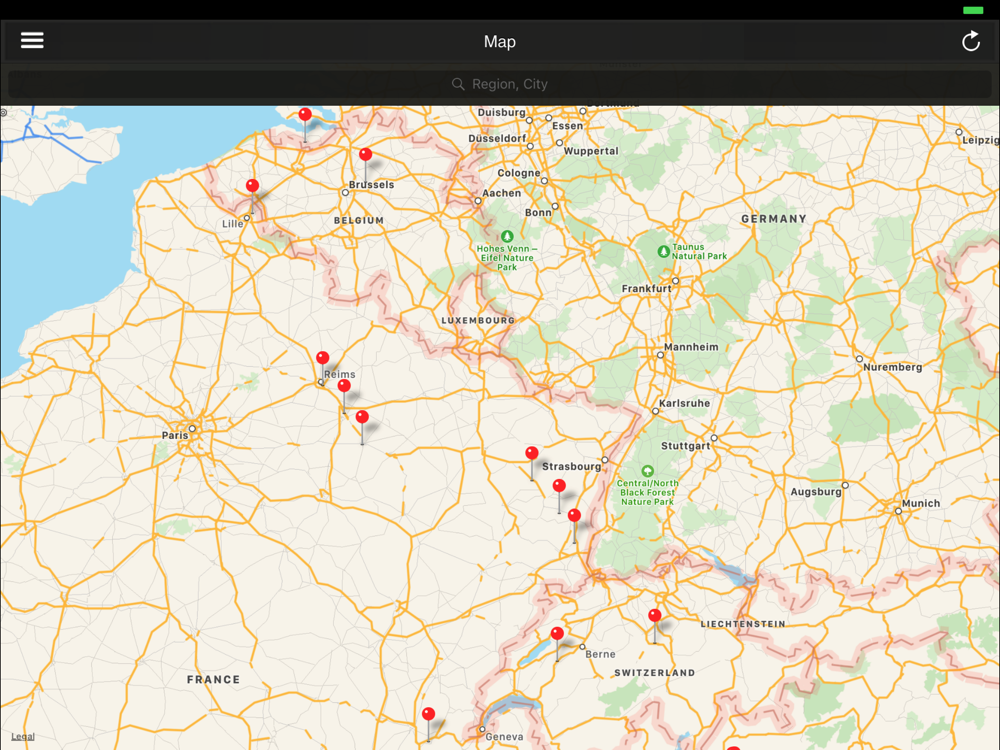
Task: Select the pin west of Liechtenstein label
Action: 655,615
